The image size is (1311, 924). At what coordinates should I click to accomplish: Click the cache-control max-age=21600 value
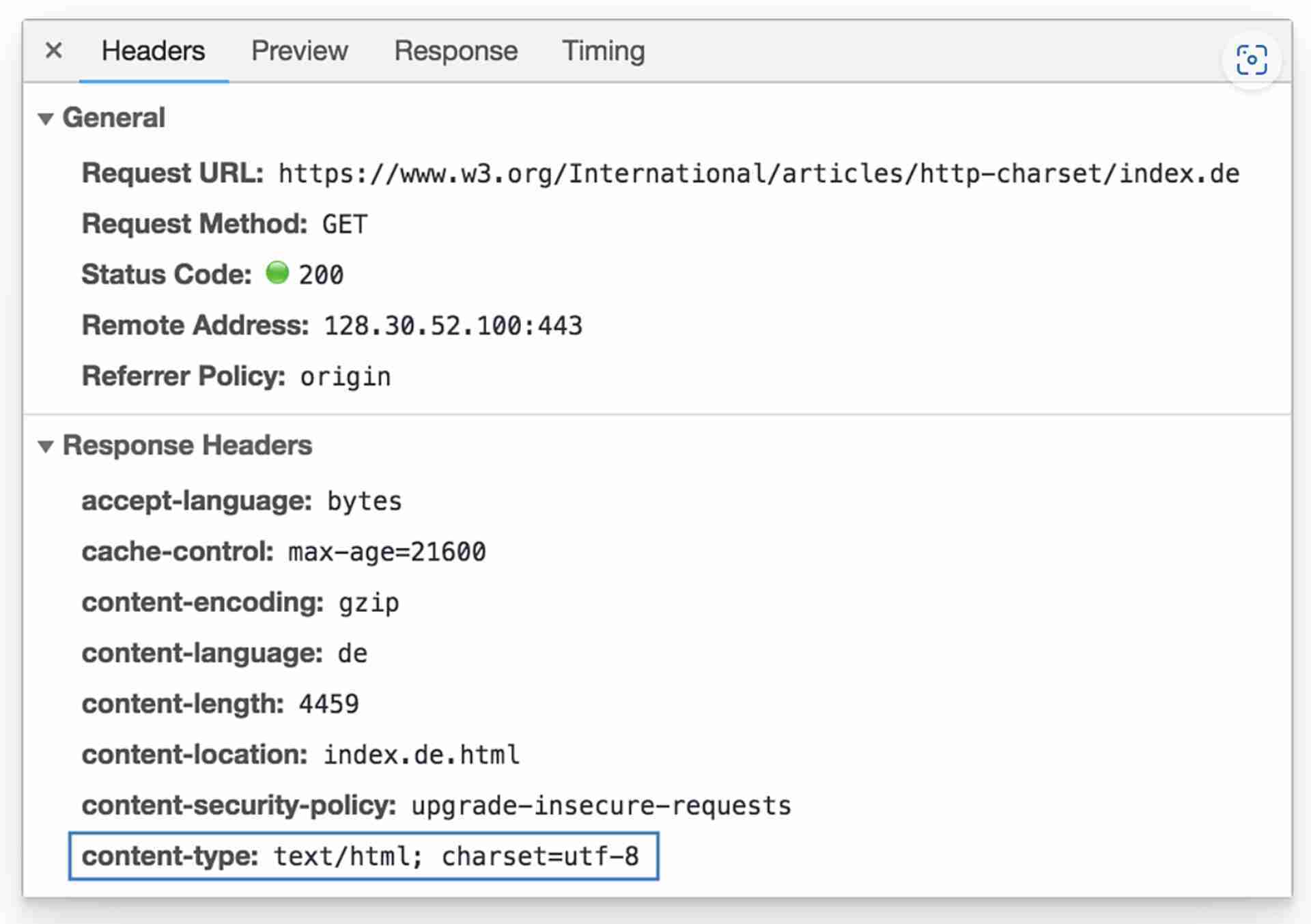[386, 552]
